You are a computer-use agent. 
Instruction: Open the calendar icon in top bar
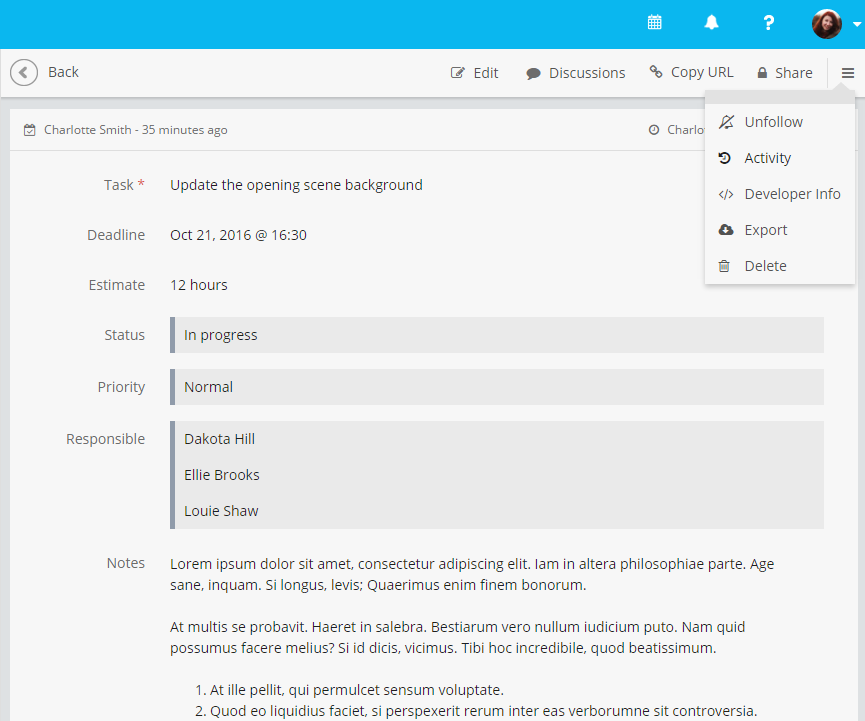[x=655, y=23]
